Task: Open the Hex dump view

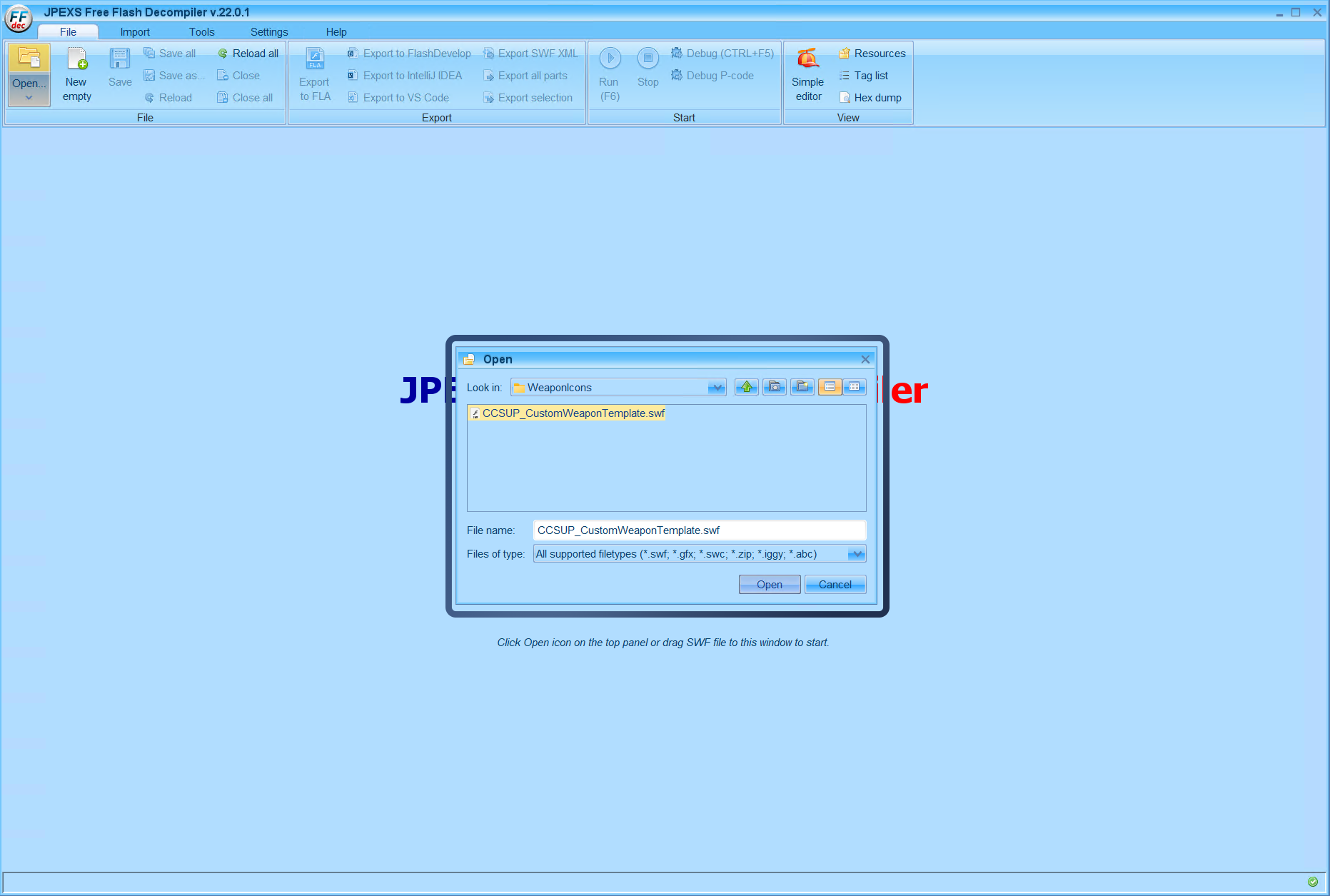Action: 871,97
